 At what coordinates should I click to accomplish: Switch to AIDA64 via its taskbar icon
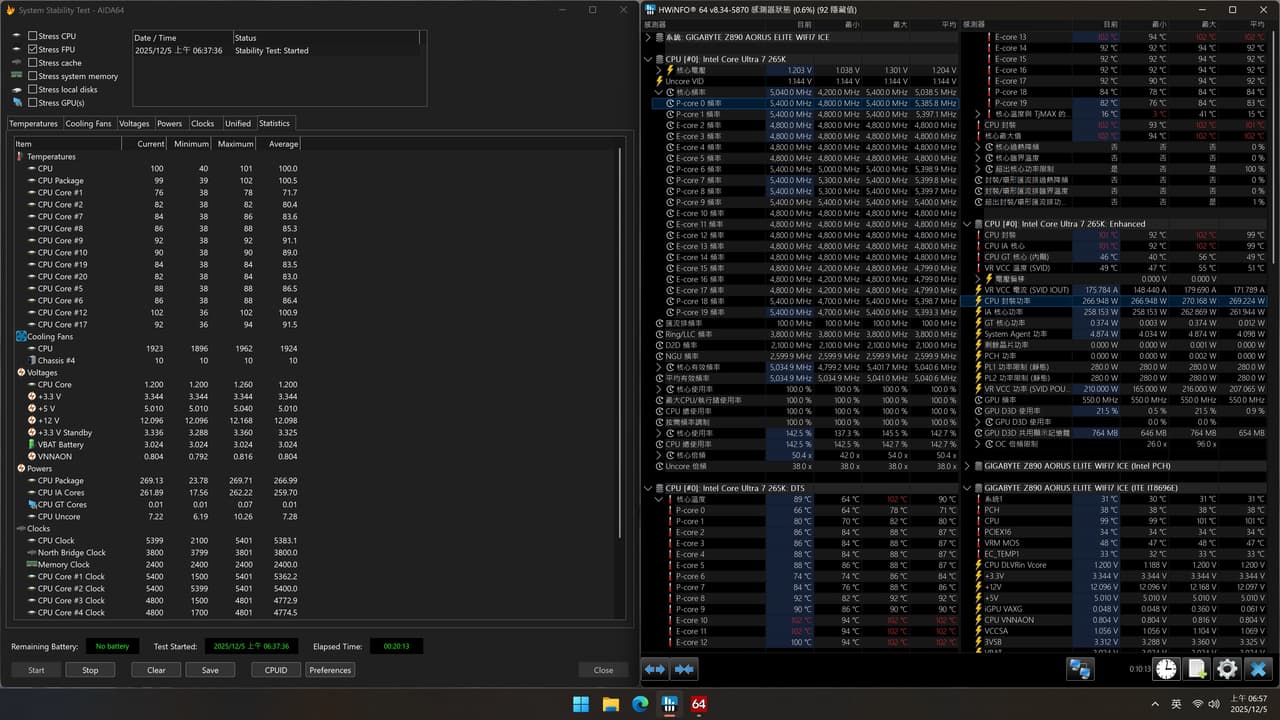699,704
